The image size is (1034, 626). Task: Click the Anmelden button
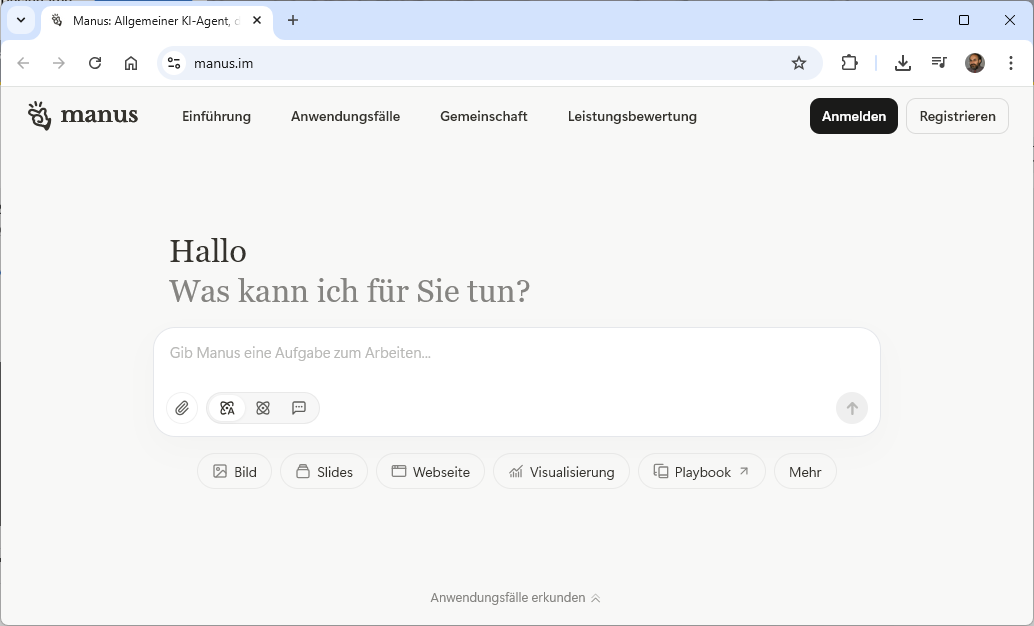pyautogui.click(x=853, y=116)
